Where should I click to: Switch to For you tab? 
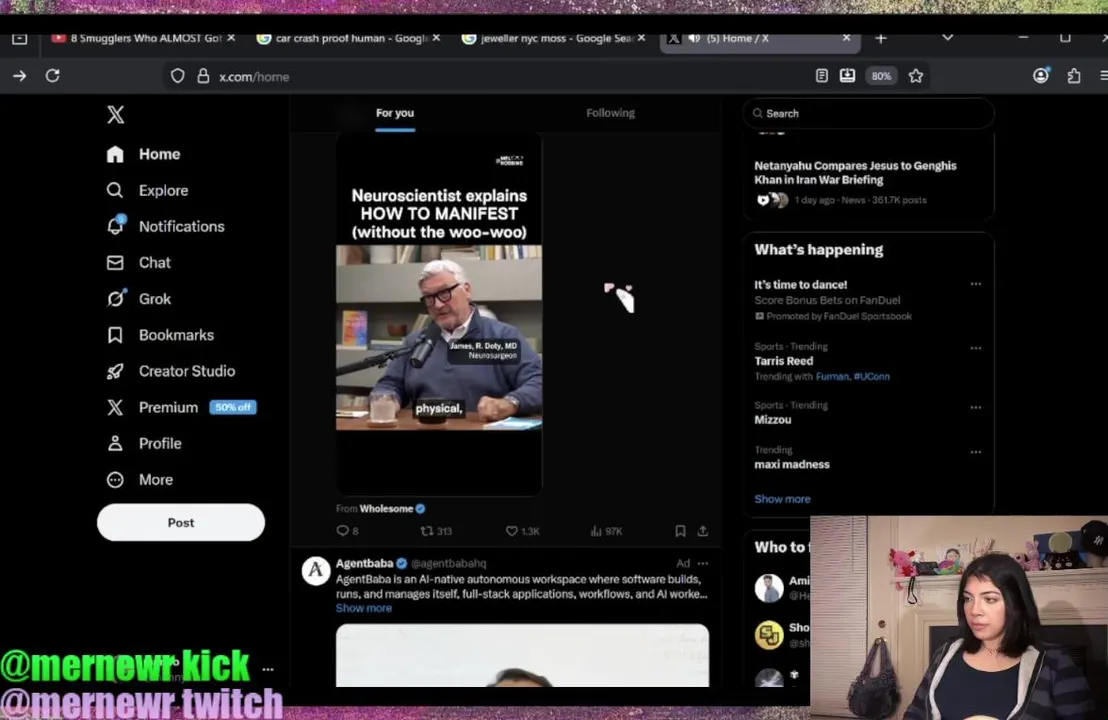pyautogui.click(x=395, y=113)
